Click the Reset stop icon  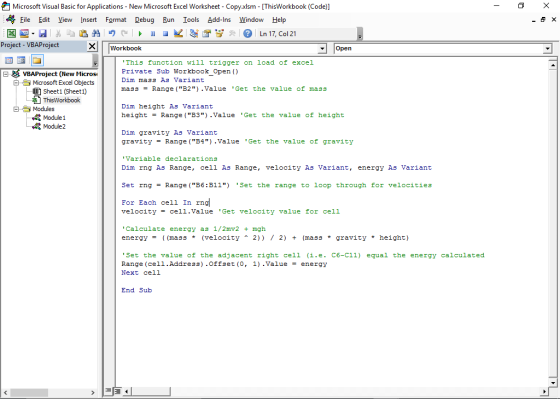click(x=165, y=34)
